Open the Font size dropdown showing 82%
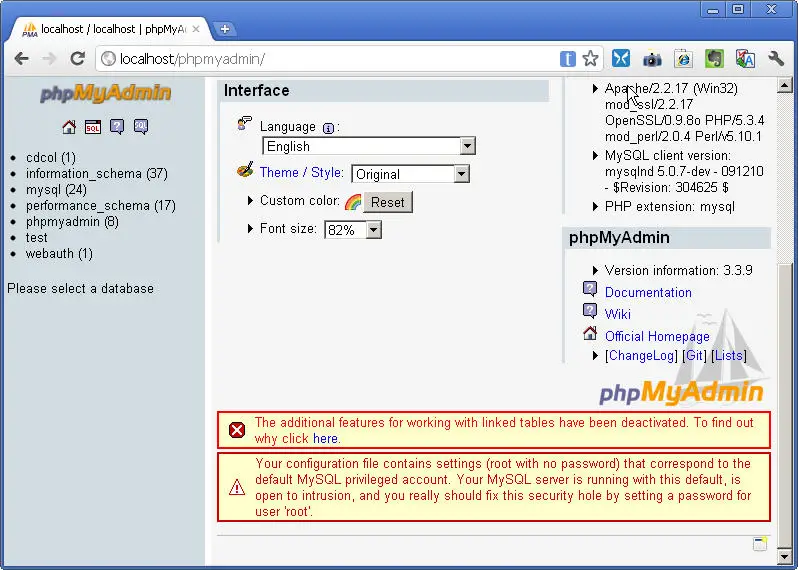Screen dimensions: 798x570 (x=353, y=230)
